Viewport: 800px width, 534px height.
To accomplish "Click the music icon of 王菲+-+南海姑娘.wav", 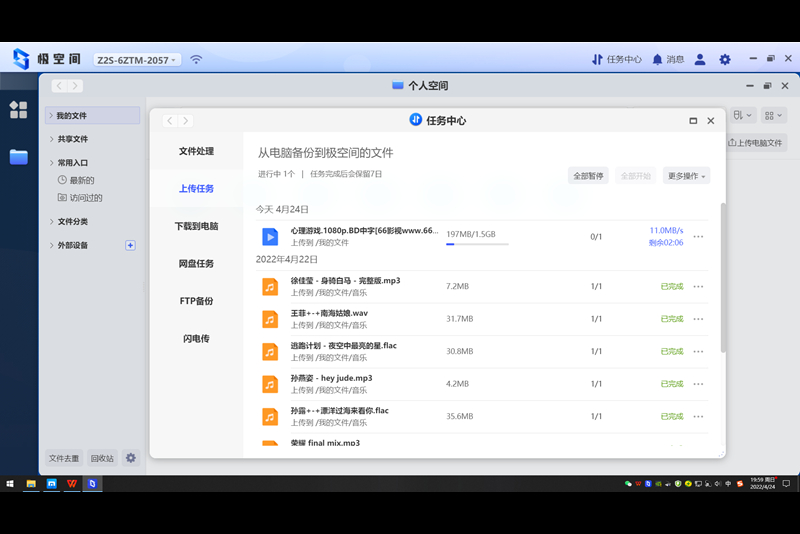I will [270, 319].
